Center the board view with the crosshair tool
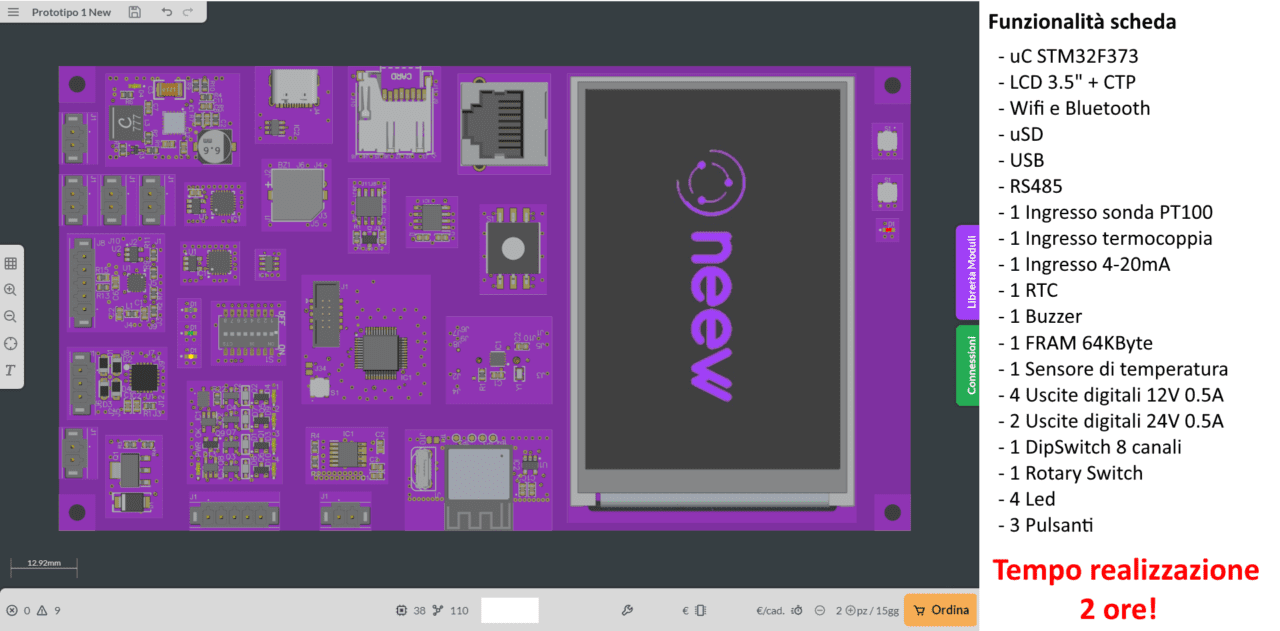Screen dimensions: 1280x631 [11, 343]
